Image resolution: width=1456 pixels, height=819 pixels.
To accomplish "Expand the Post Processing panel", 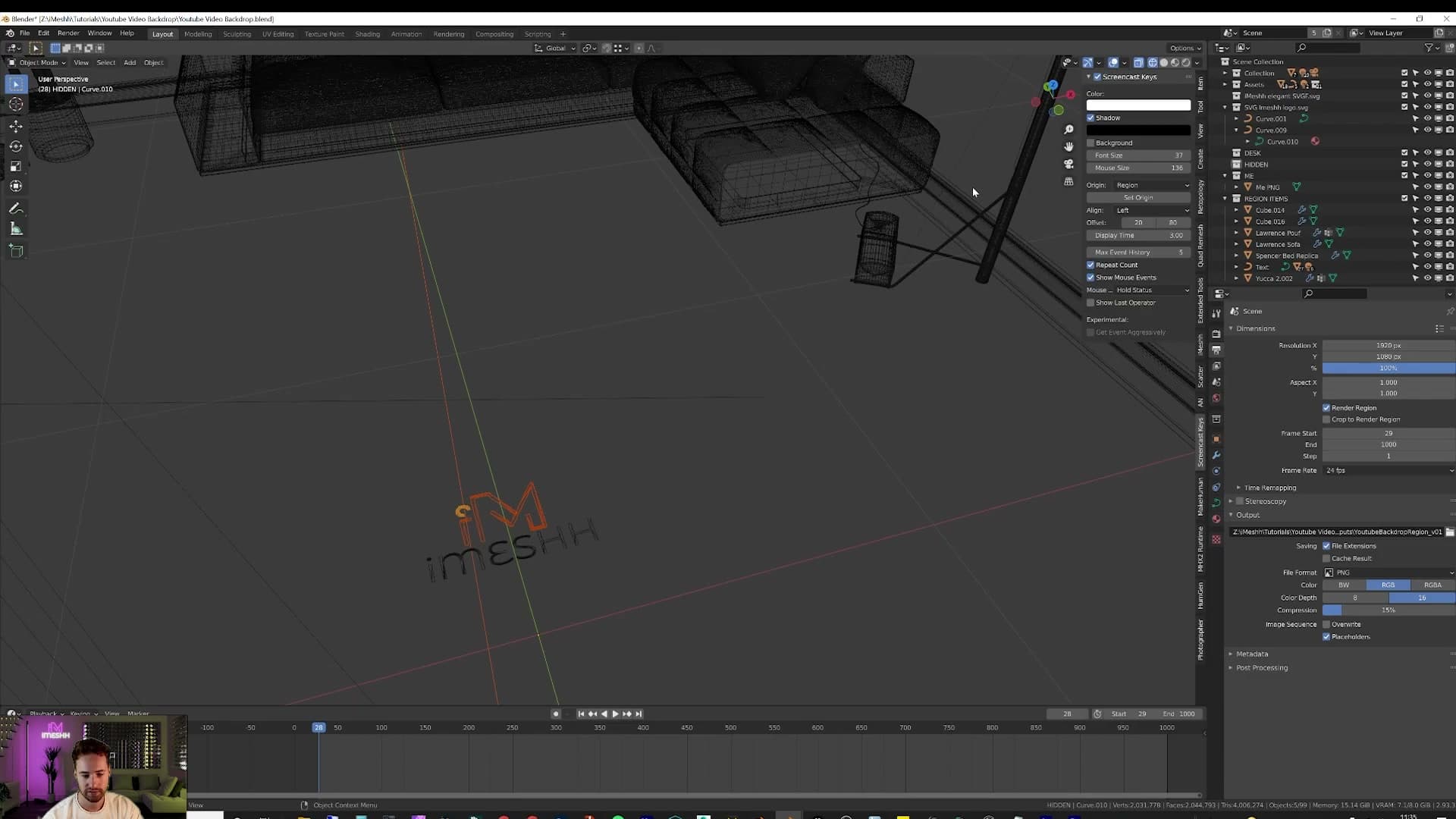I will click(x=1261, y=667).
